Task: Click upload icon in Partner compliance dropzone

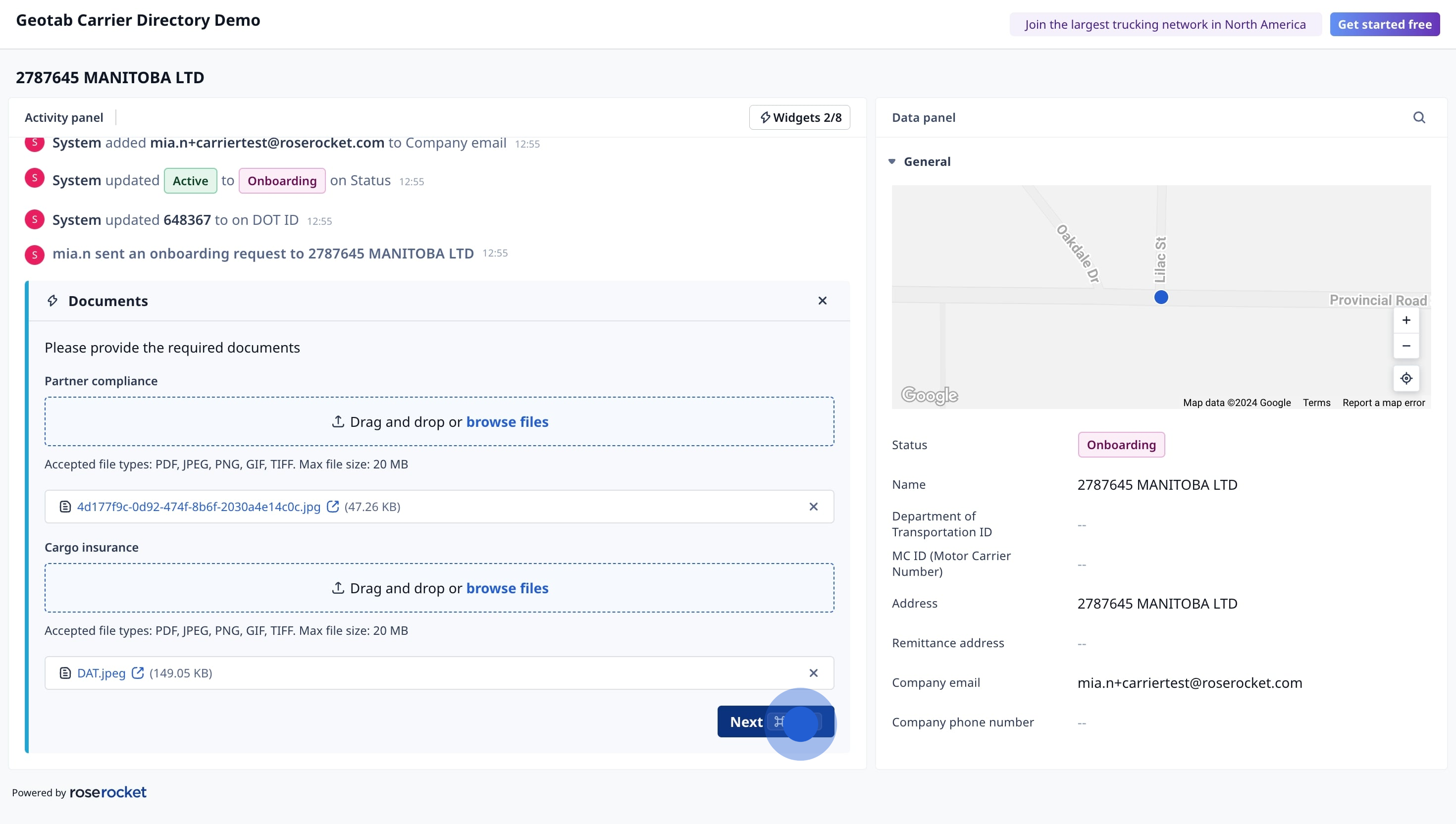Action: [338, 421]
